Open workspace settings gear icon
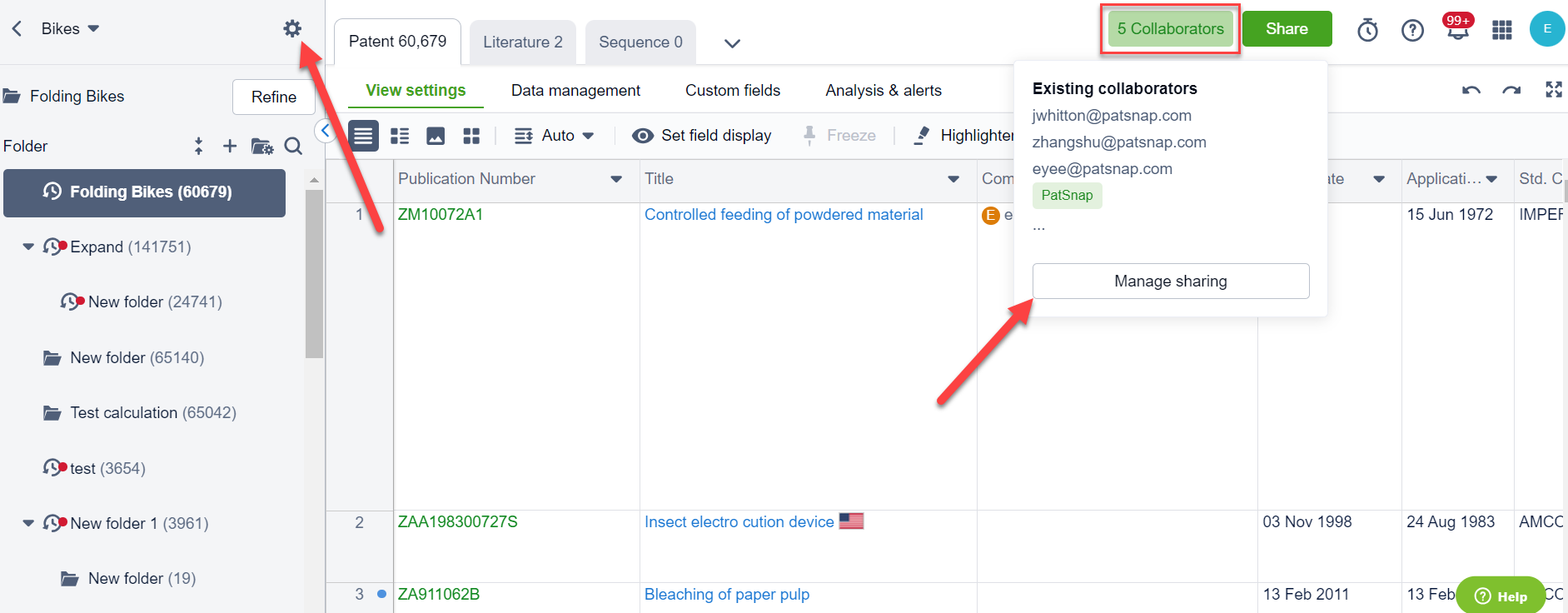1568x613 pixels. [x=291, y=29]
